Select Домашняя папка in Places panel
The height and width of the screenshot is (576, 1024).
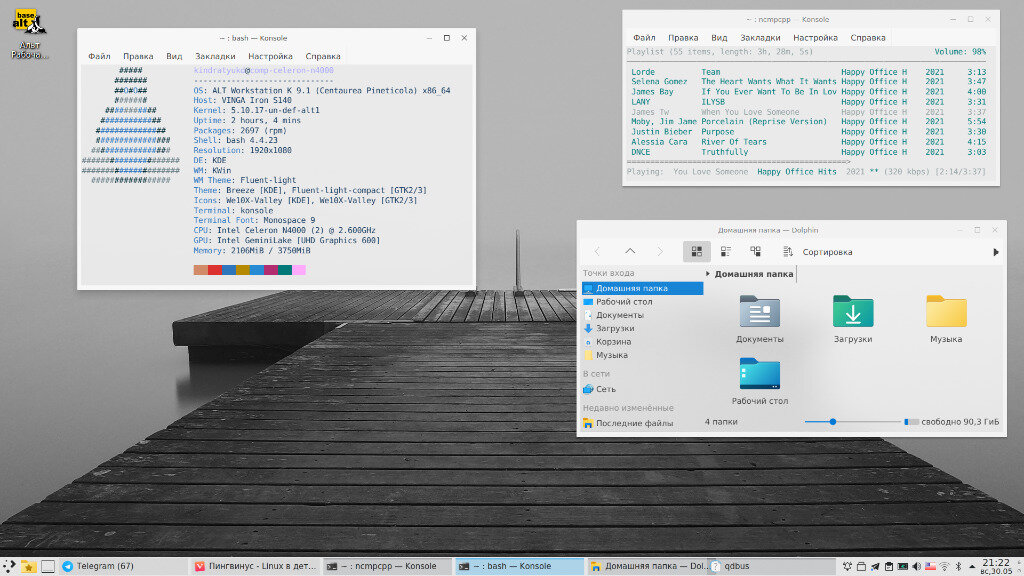coord(643,288)
